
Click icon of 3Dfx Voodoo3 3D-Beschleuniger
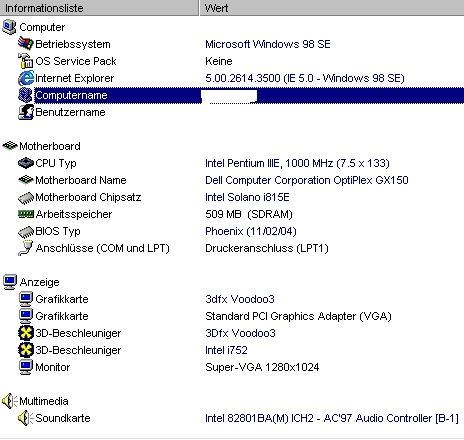pyautogui.click(x=26, y=333)
